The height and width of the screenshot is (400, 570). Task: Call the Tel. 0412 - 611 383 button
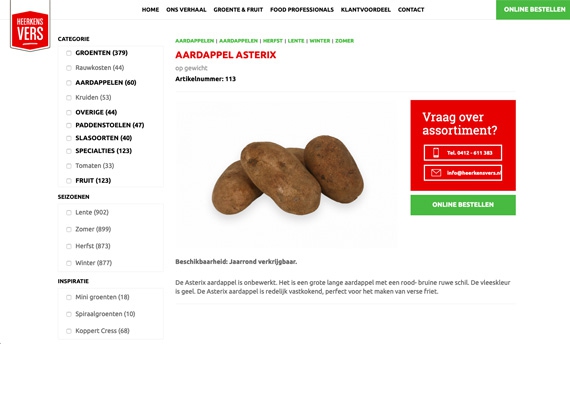(x=463, y=153)
